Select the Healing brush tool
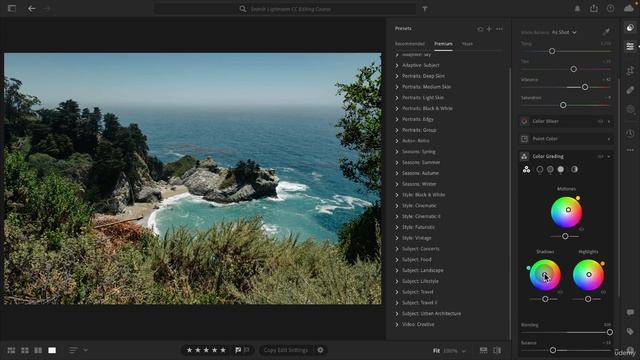 click(x=630, y=90)
